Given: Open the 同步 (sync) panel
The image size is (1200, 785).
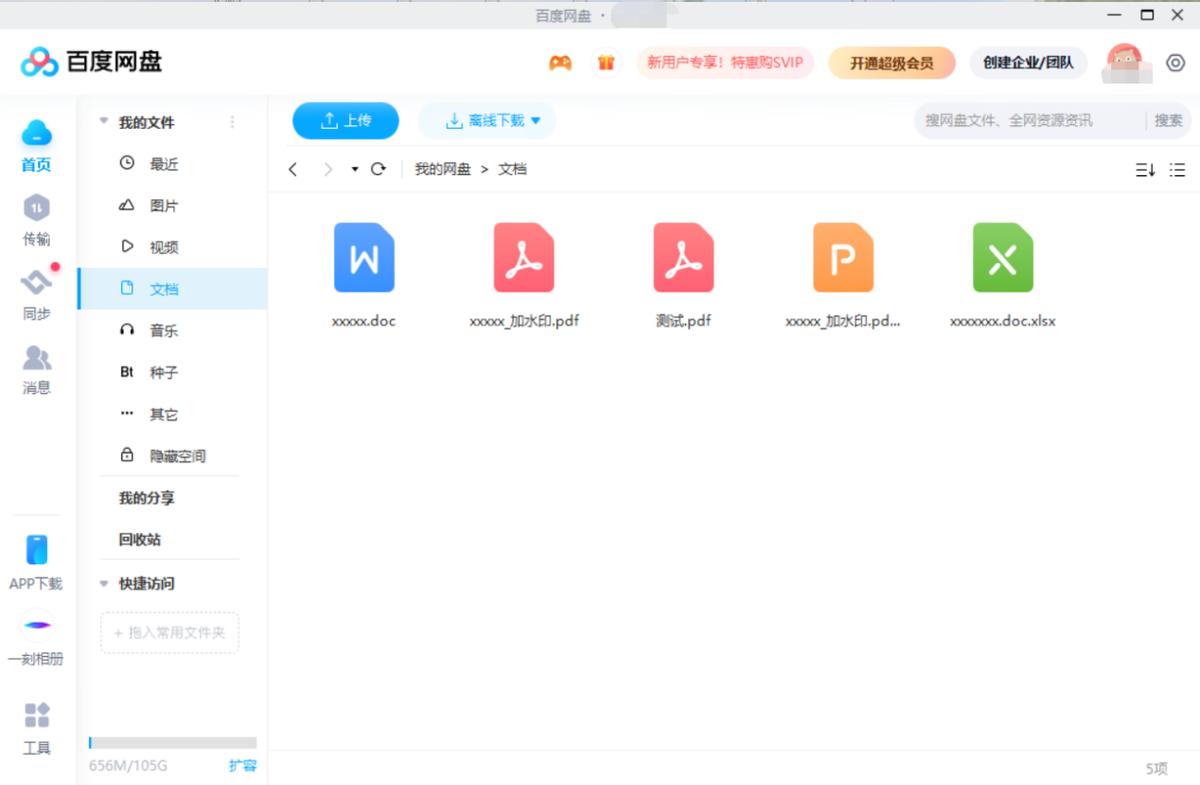Looking at the screenshot, I should coord(36,297).
